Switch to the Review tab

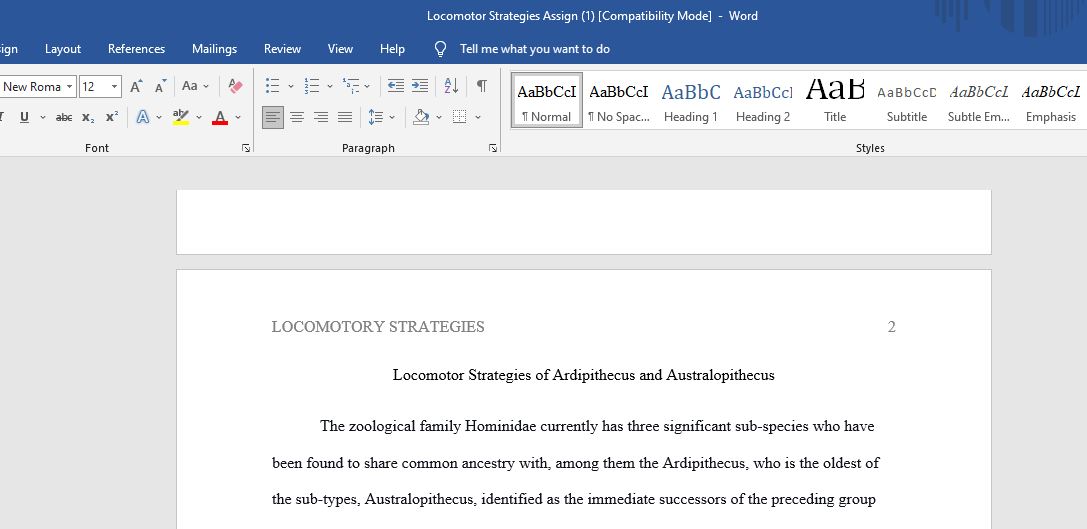[x=282, y=49]
